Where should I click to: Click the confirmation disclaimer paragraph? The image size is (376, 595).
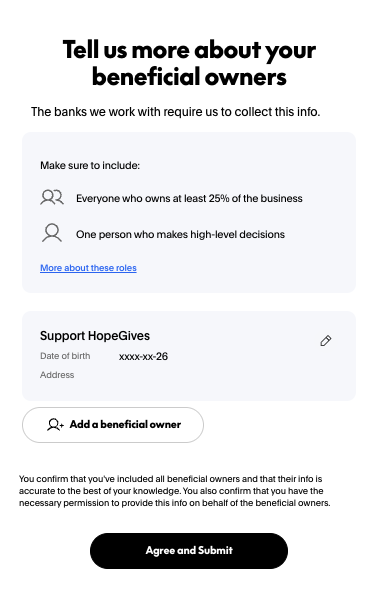pyautogui.click(x=175, y=491)
